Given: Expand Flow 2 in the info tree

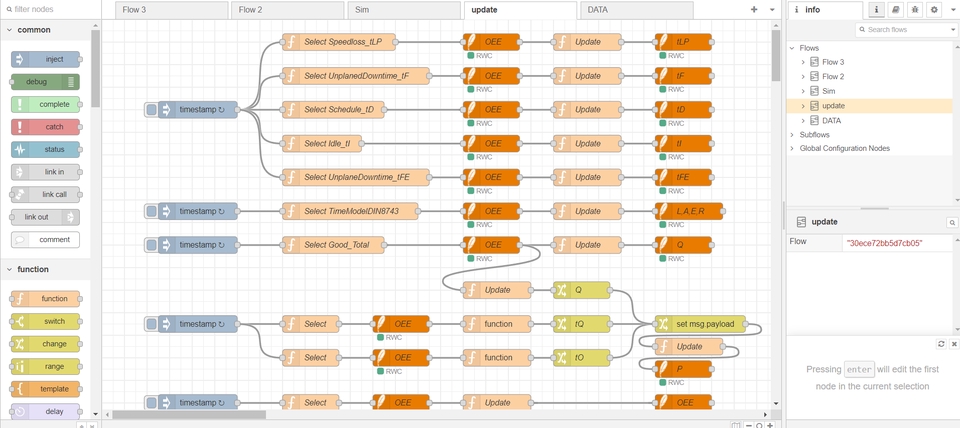Looking at the screenshot, I should coord(803,77).
